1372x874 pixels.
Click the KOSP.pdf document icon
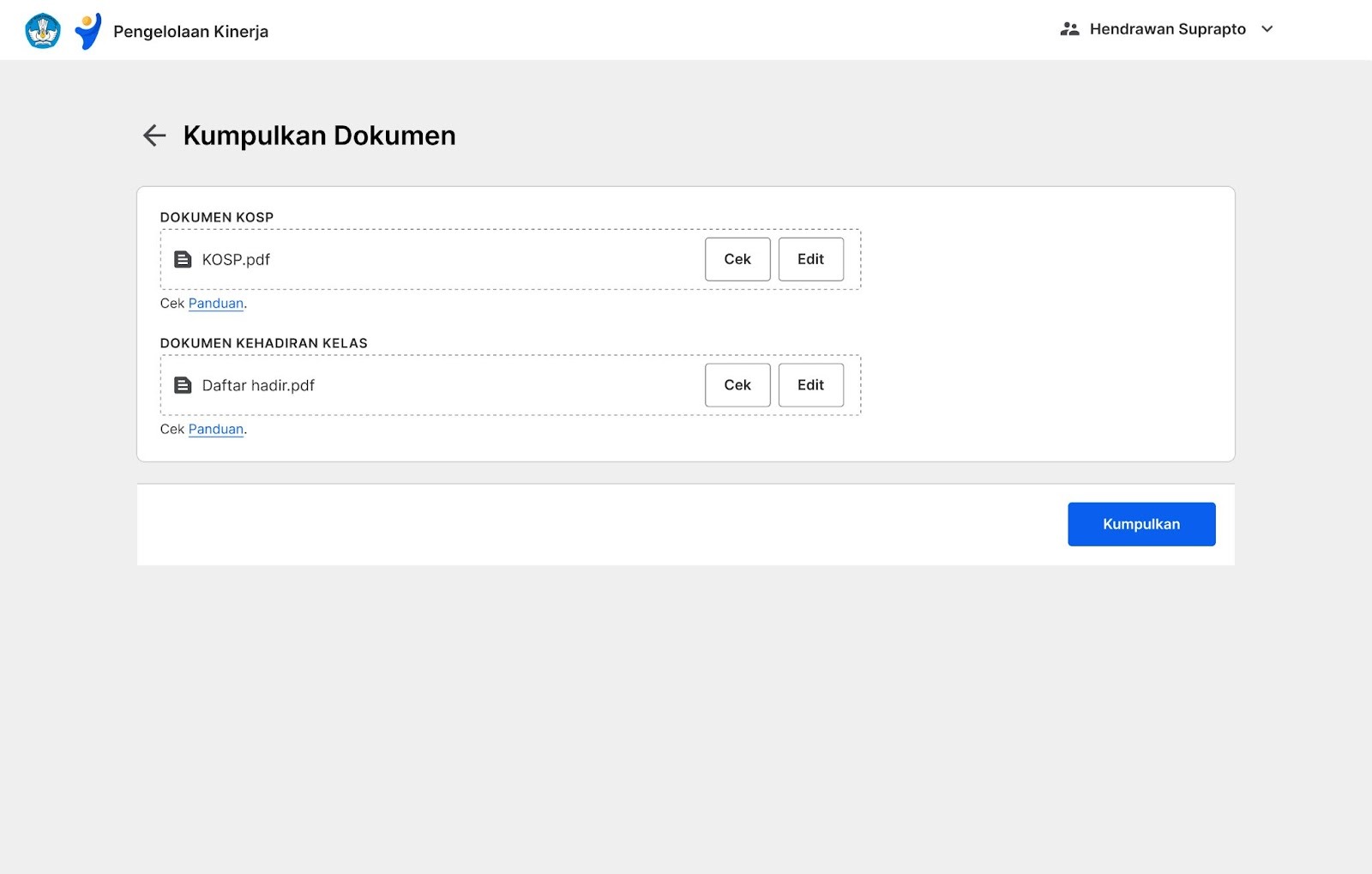[x=183, y=259]
